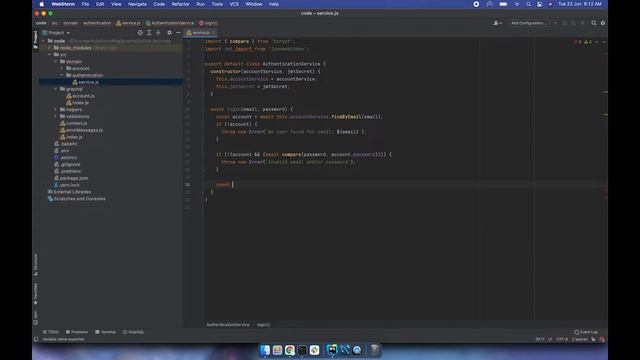Click the locate file target icon in Project panel
The width and height of the screenshot is (640, 360).
pos(140,33)
